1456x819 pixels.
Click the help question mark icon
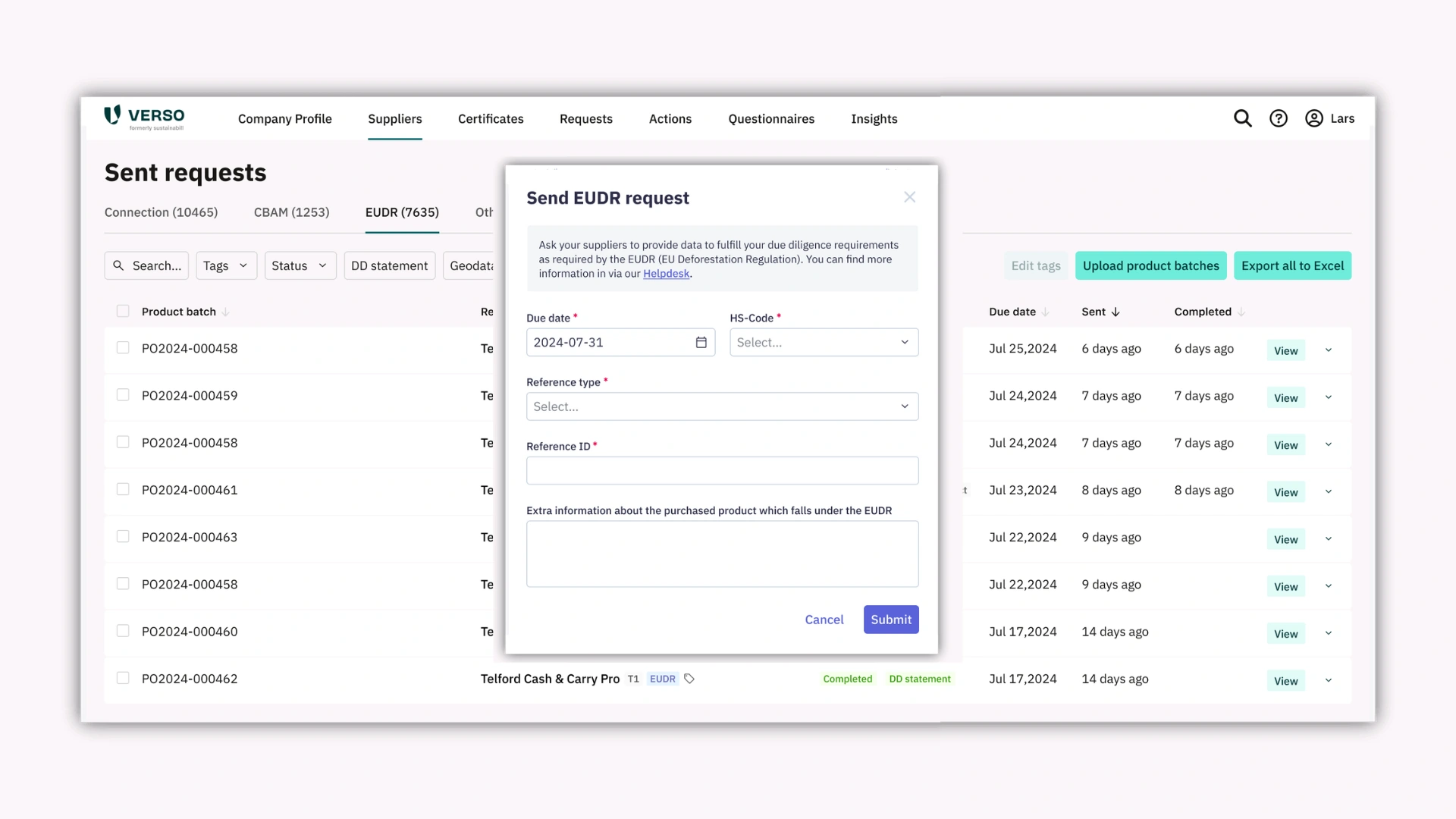[1278, 118]
